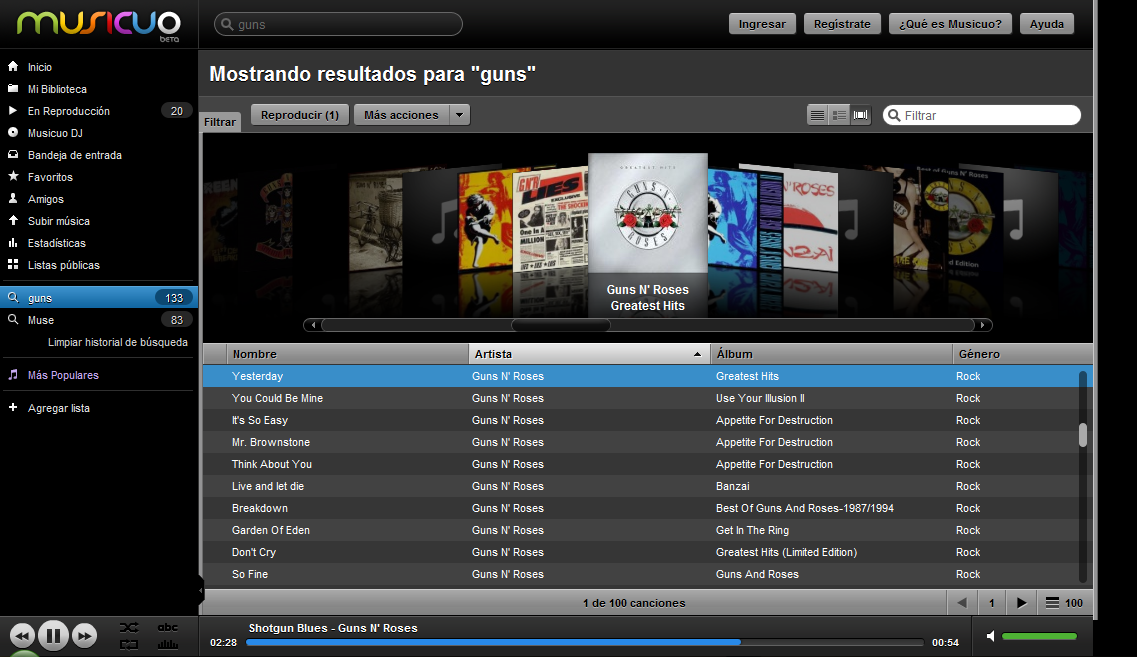Screen dimensions: 1137x657
Task: Go to next results page arrow
Action: [1022, 603]
